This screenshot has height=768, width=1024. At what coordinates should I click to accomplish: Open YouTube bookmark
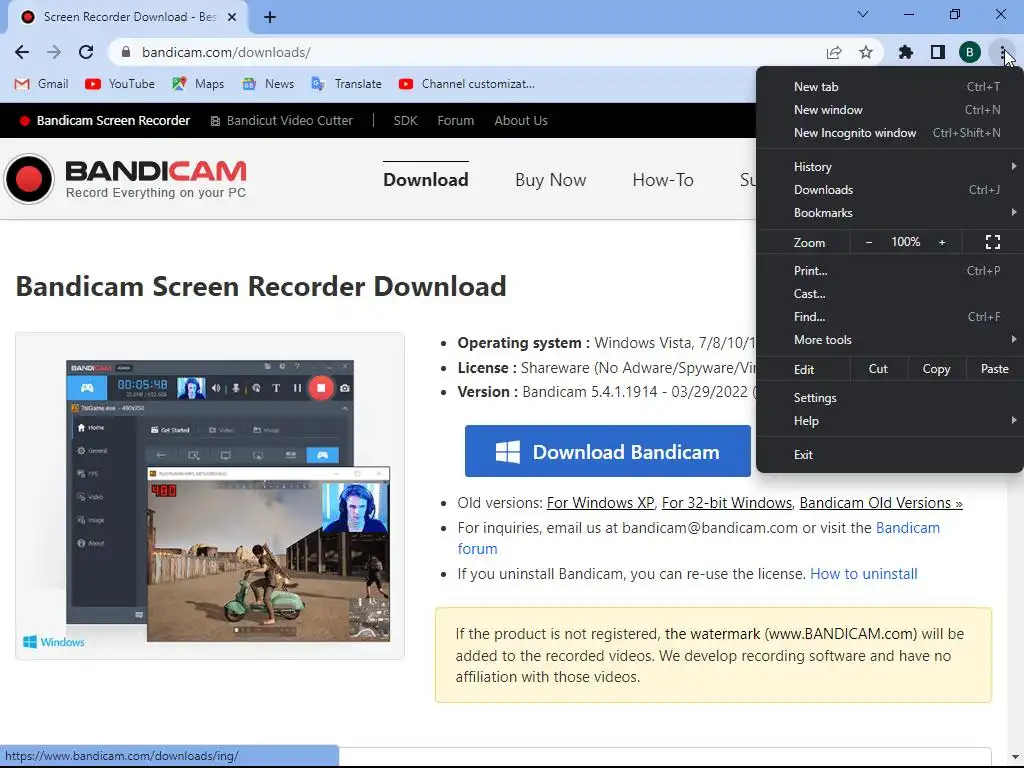pyautogui.click(x=120, y=84)
